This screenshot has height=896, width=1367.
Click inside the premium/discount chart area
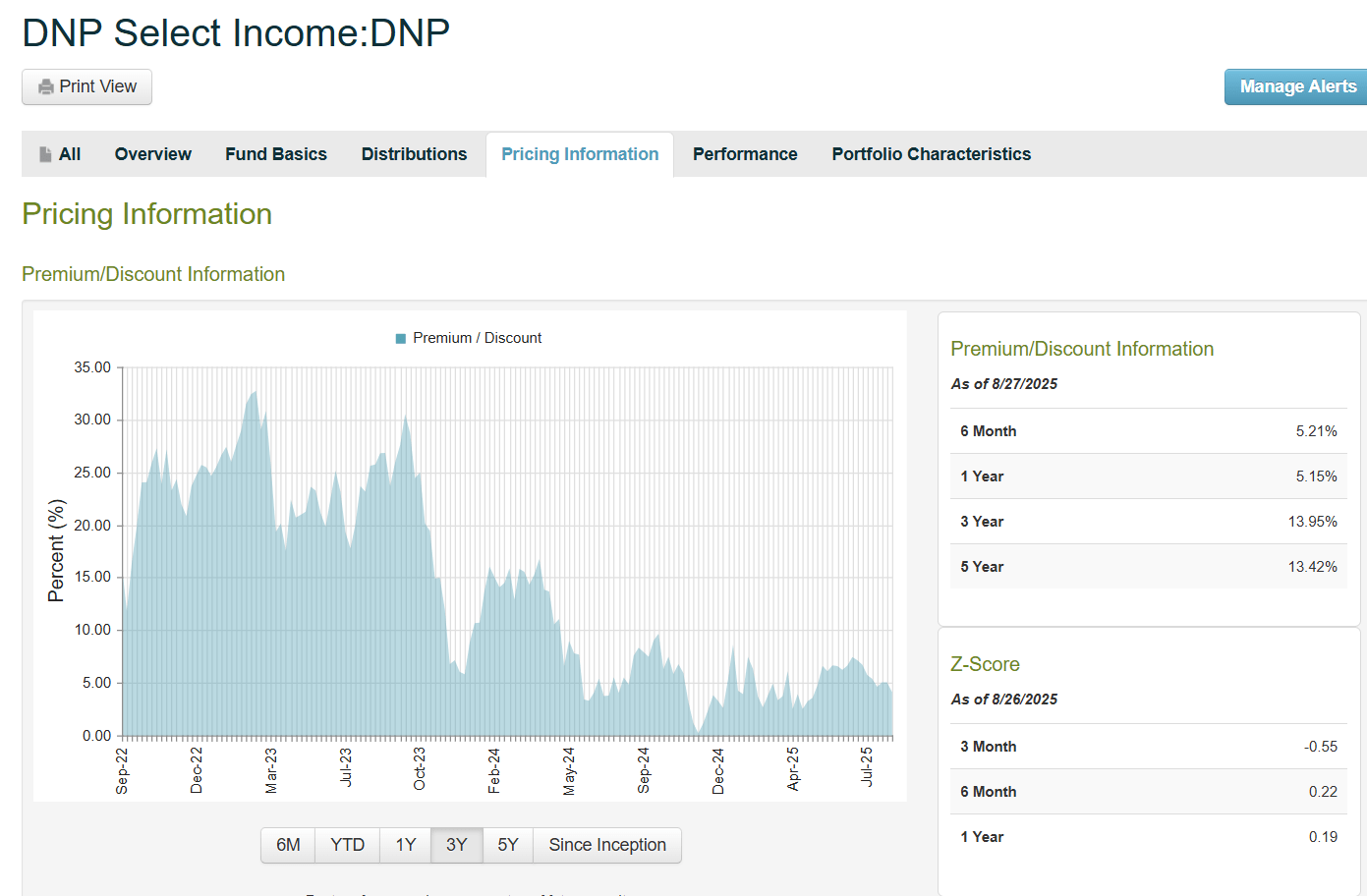(x=491, y=550)
